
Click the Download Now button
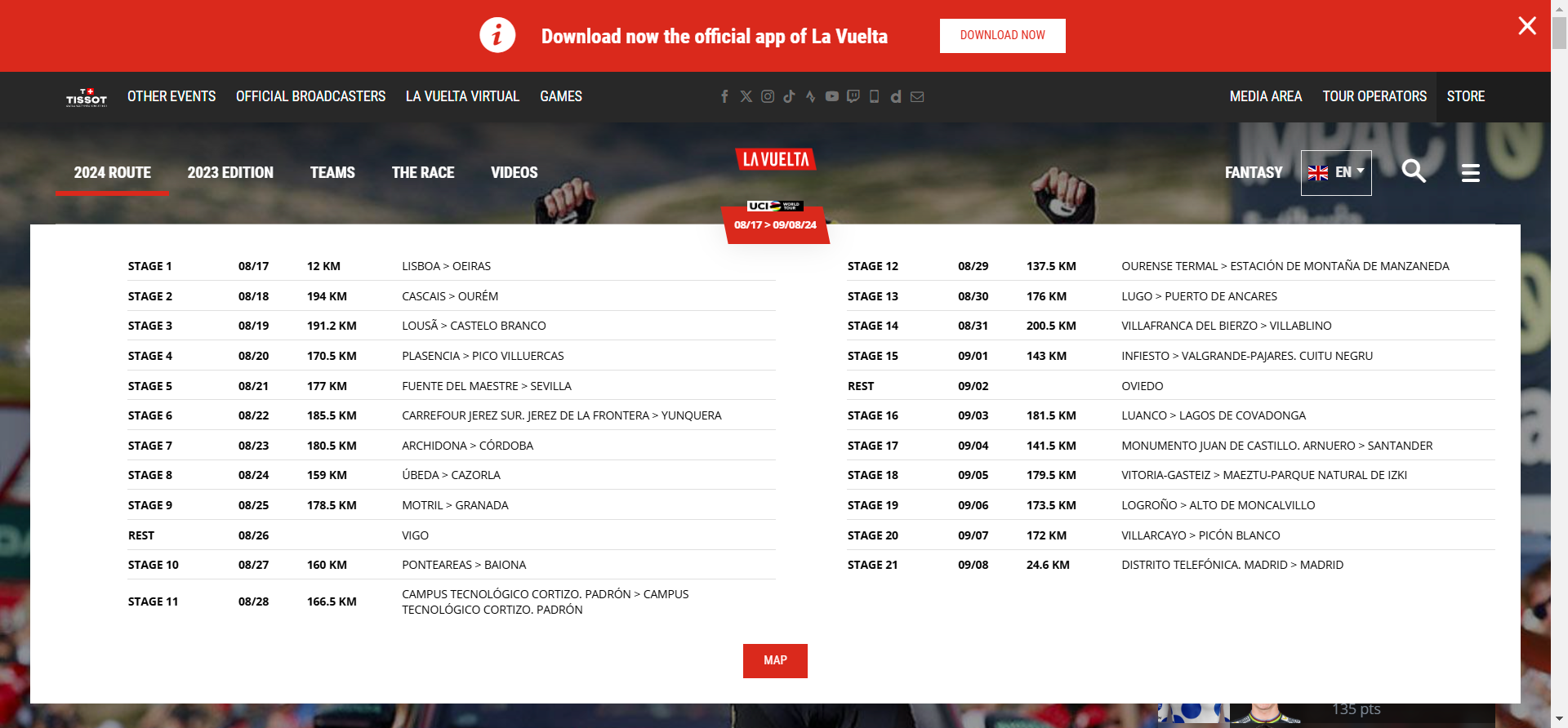[x=1002, y=35]
